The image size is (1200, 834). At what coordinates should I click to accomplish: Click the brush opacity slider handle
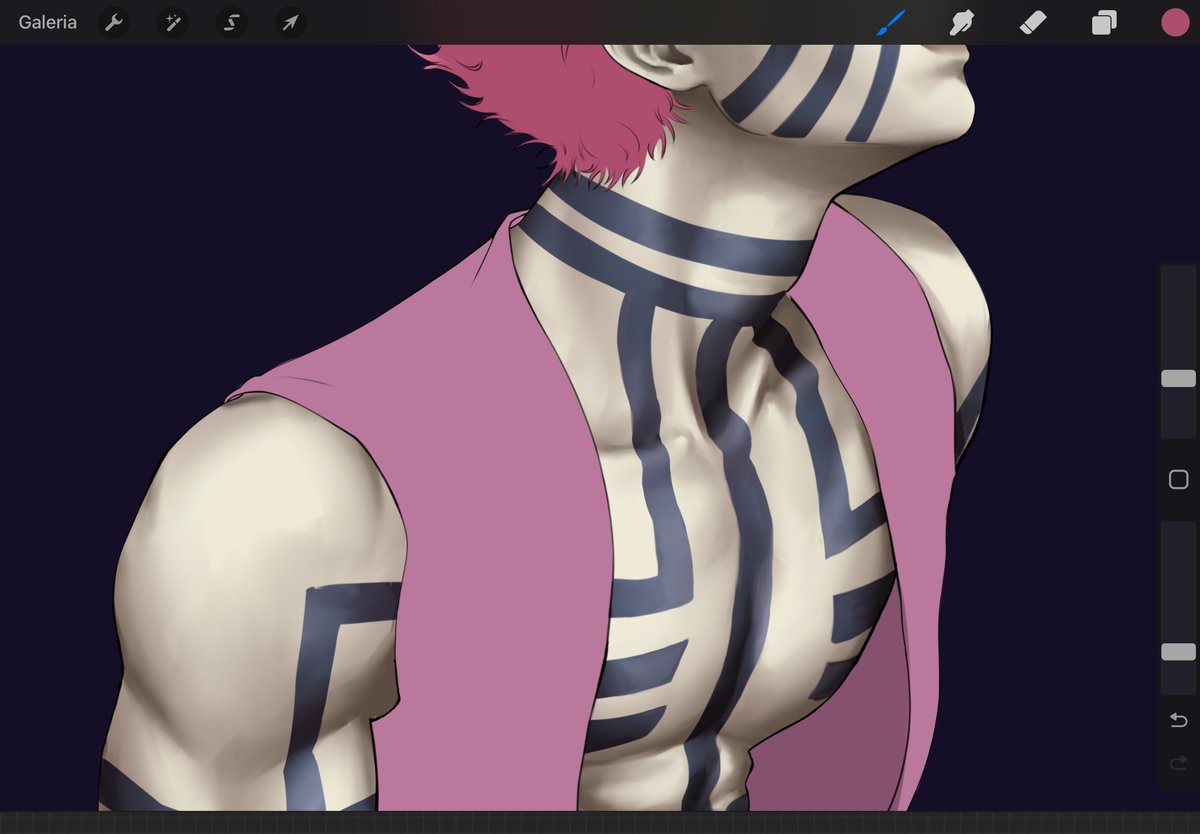[x=1178, y=652]
